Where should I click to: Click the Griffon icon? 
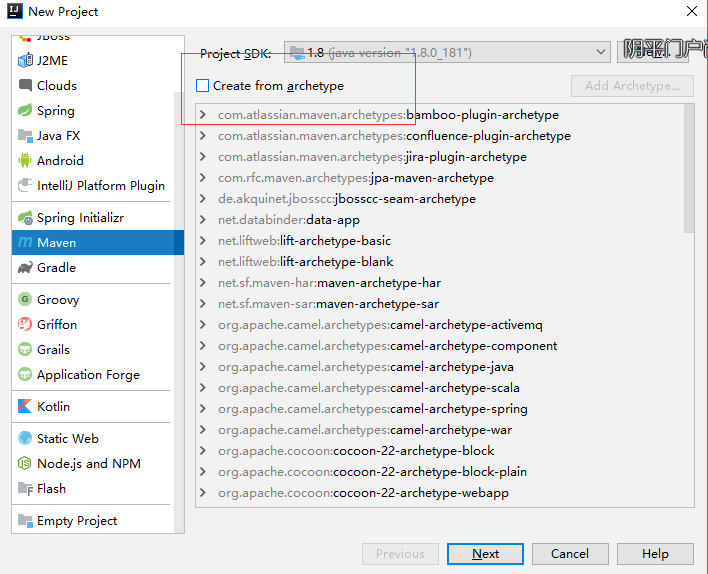(25, 324)
